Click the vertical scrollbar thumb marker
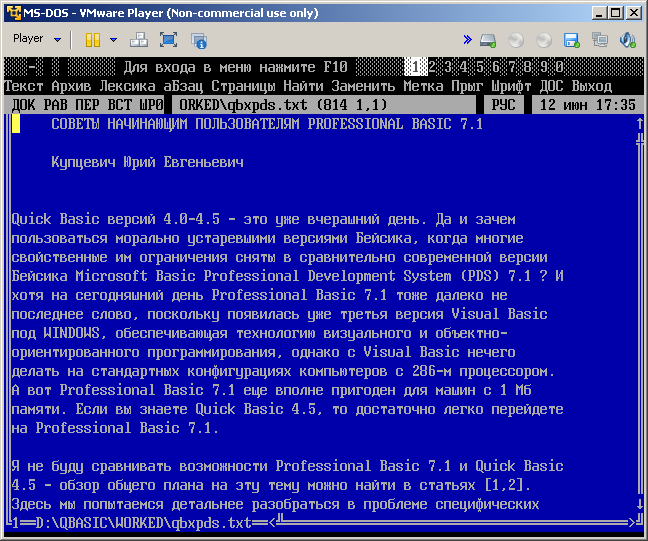This screenshot has height=541, width=648. [640, 142]
